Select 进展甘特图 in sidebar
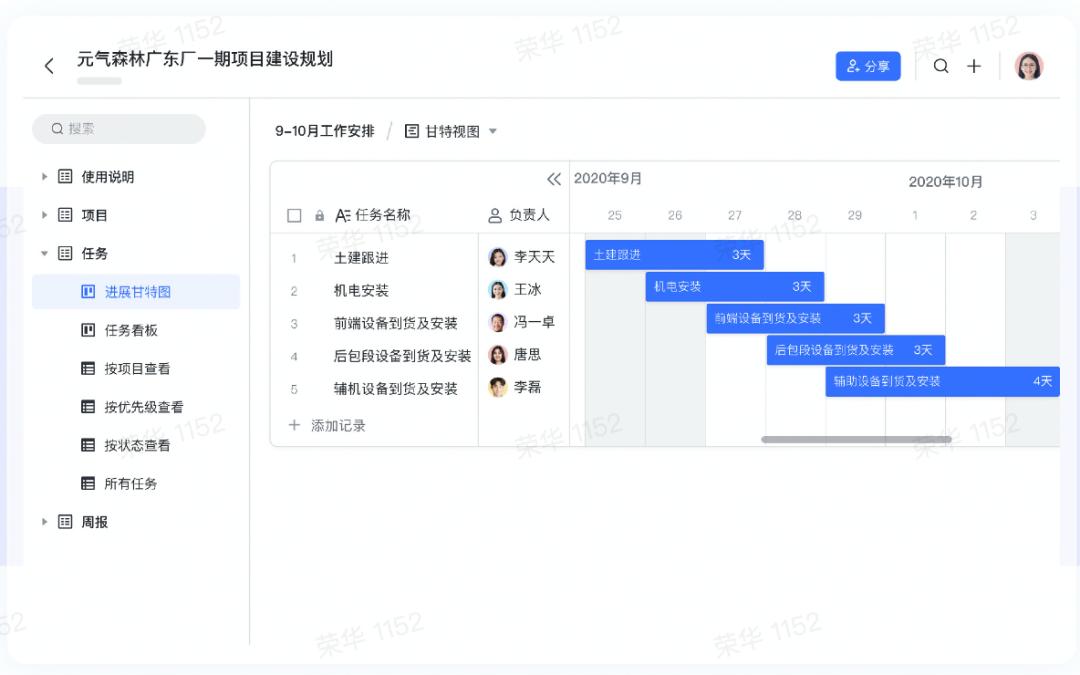Screen dimensions: 1080x675 pyautogui.click(x=137, y=292)
